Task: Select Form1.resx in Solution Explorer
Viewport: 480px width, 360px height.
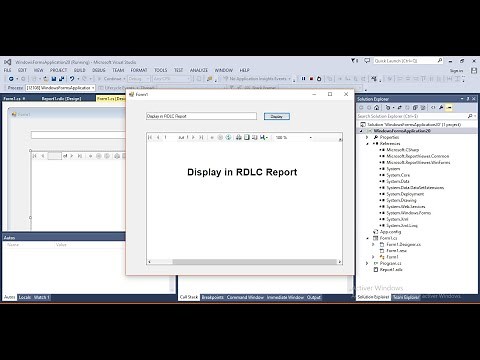Action: [396, 251]
